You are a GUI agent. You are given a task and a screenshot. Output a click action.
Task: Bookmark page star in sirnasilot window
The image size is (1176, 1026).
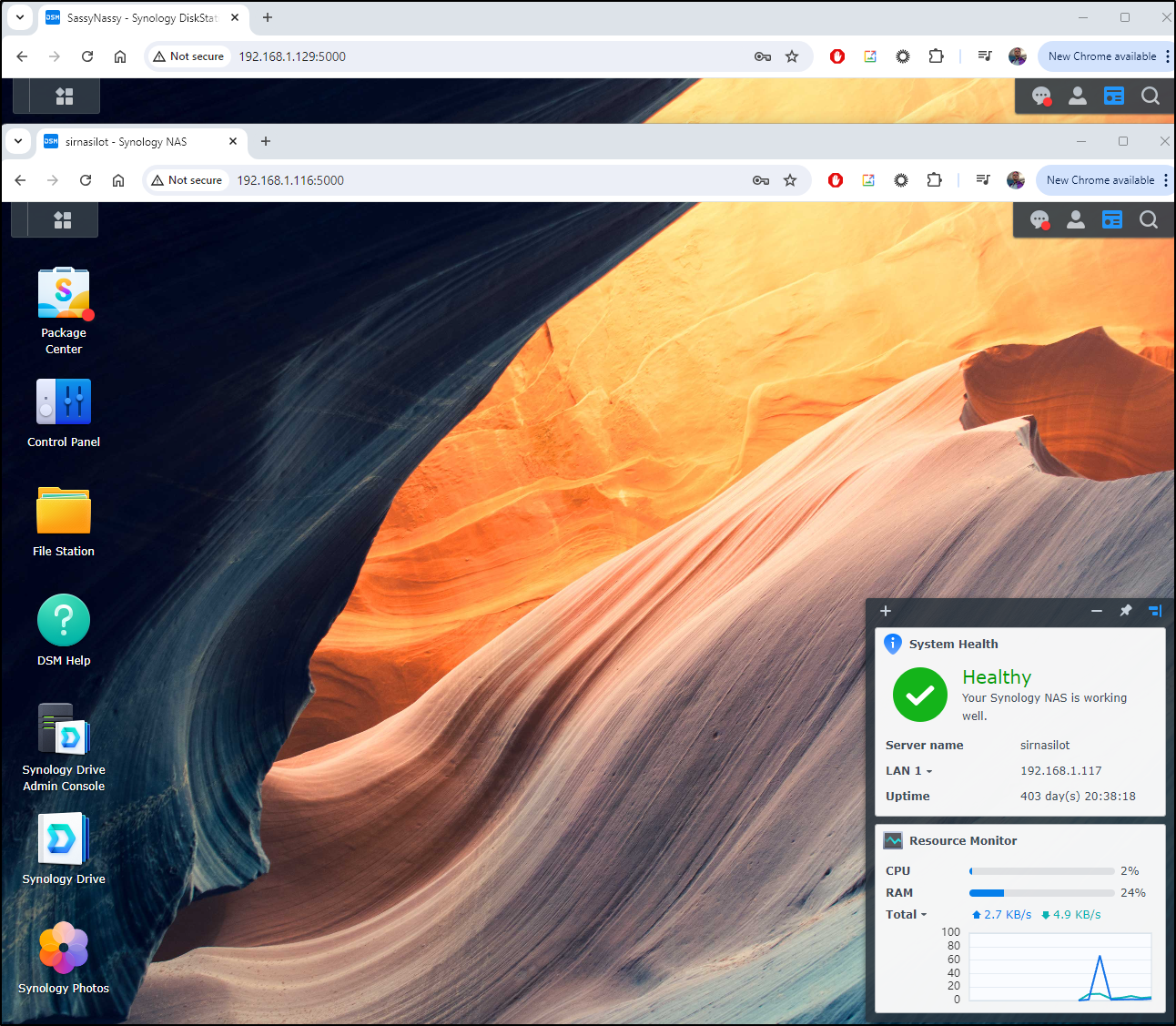(x=790, y=180)
